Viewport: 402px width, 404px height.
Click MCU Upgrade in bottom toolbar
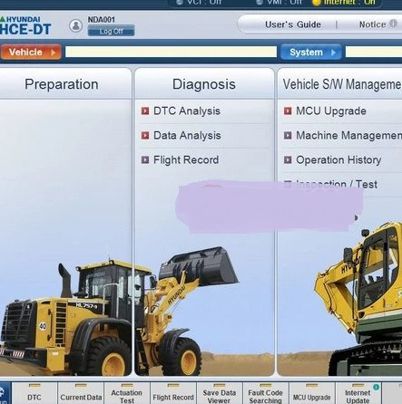pos(312,393)
